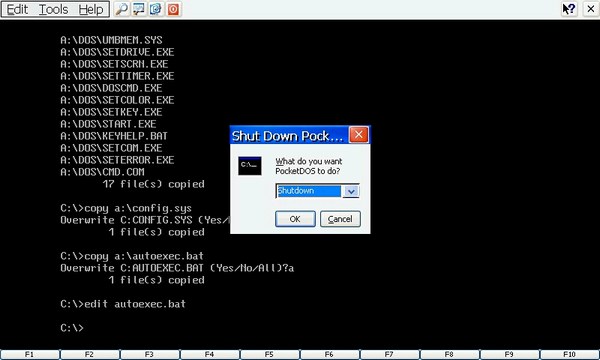Confirm shutdown with OK button

295,219
